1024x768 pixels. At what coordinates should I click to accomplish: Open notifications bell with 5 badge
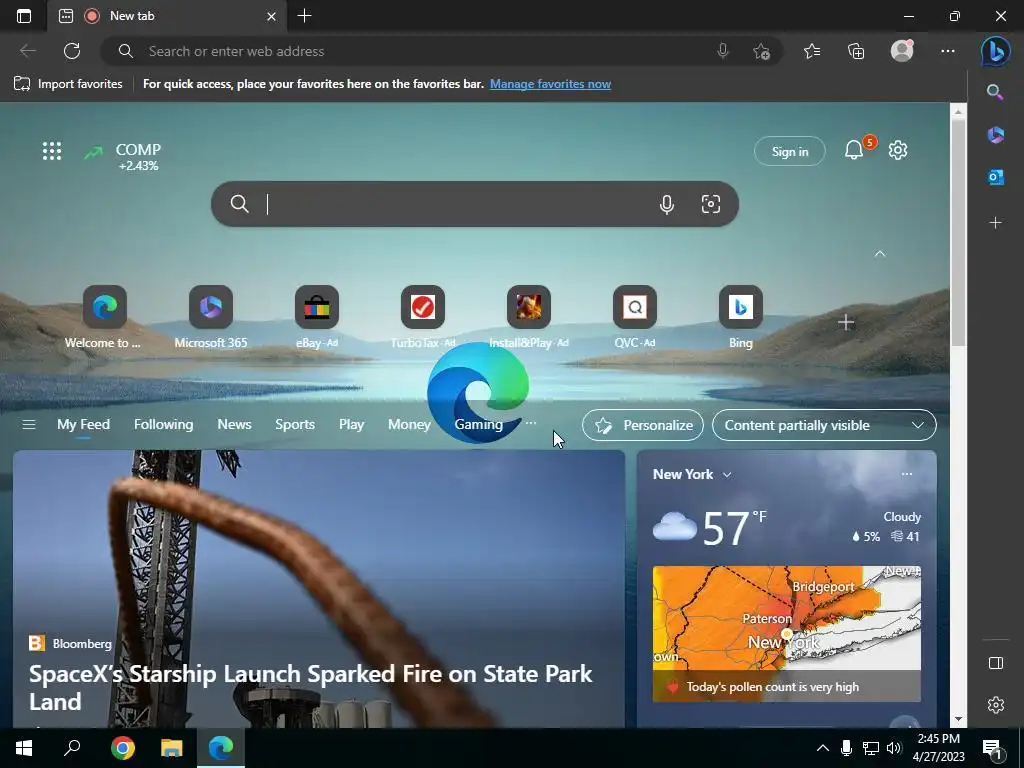[x=854, y=150]
